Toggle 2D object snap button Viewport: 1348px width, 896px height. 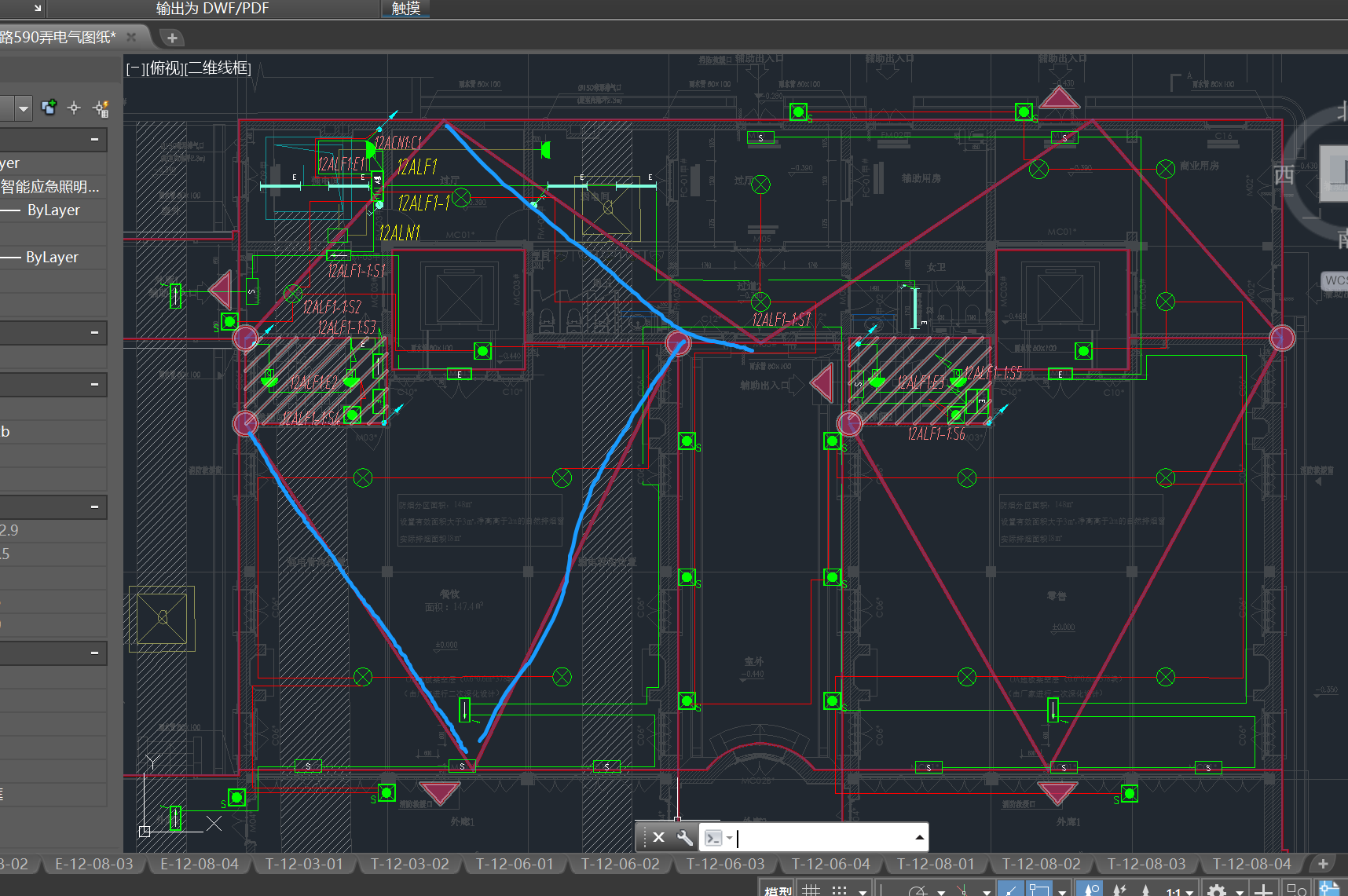[1039, 890]
